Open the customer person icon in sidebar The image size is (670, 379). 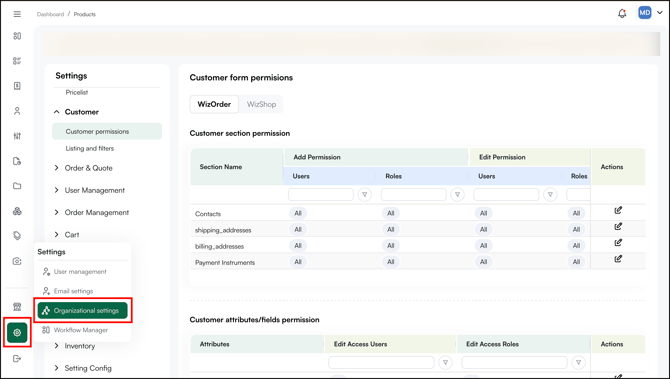(17, 111)
